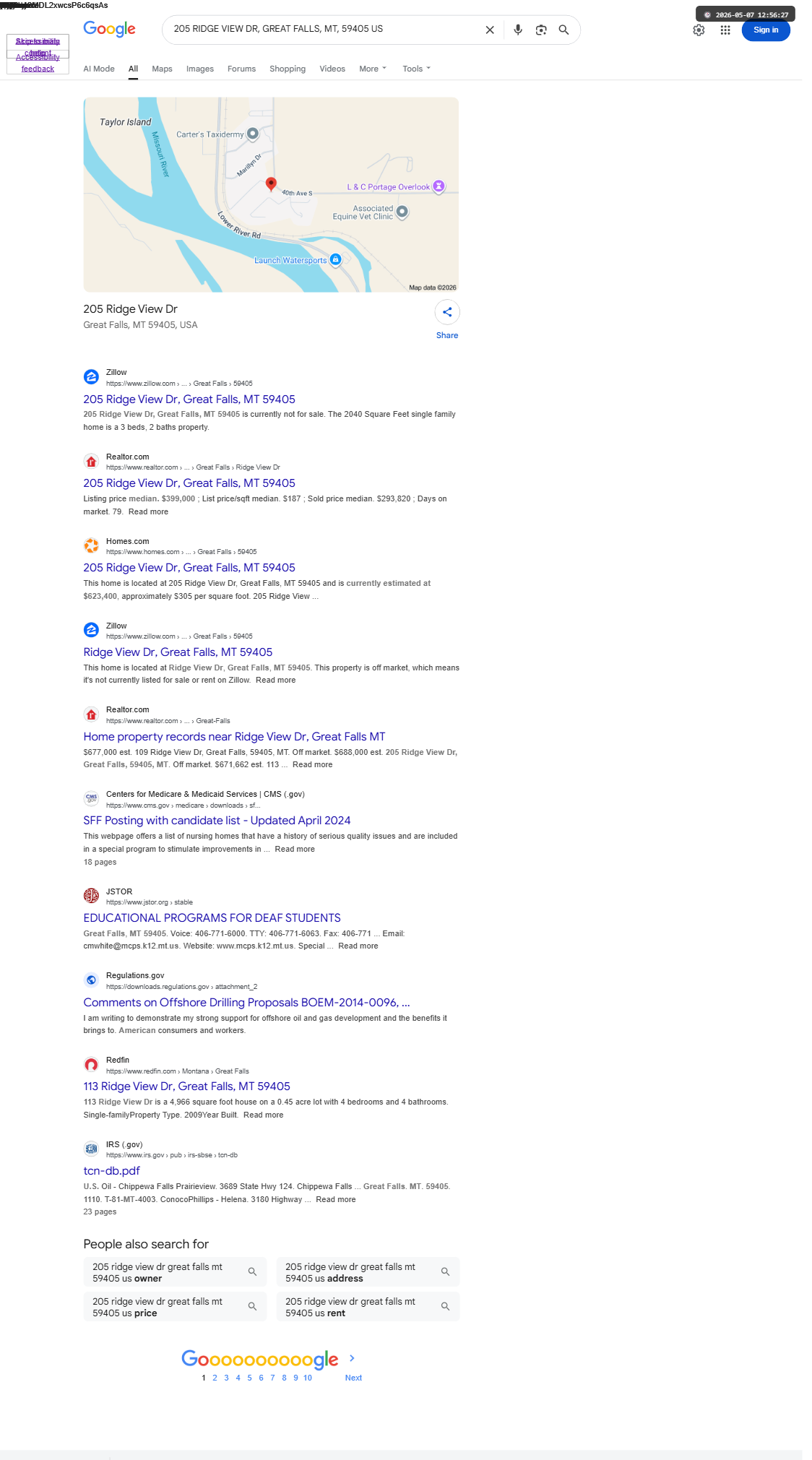Submit search with magnifying glass icon
Image resolution: width=812 pixels, height=1460 pixels.
563,30
